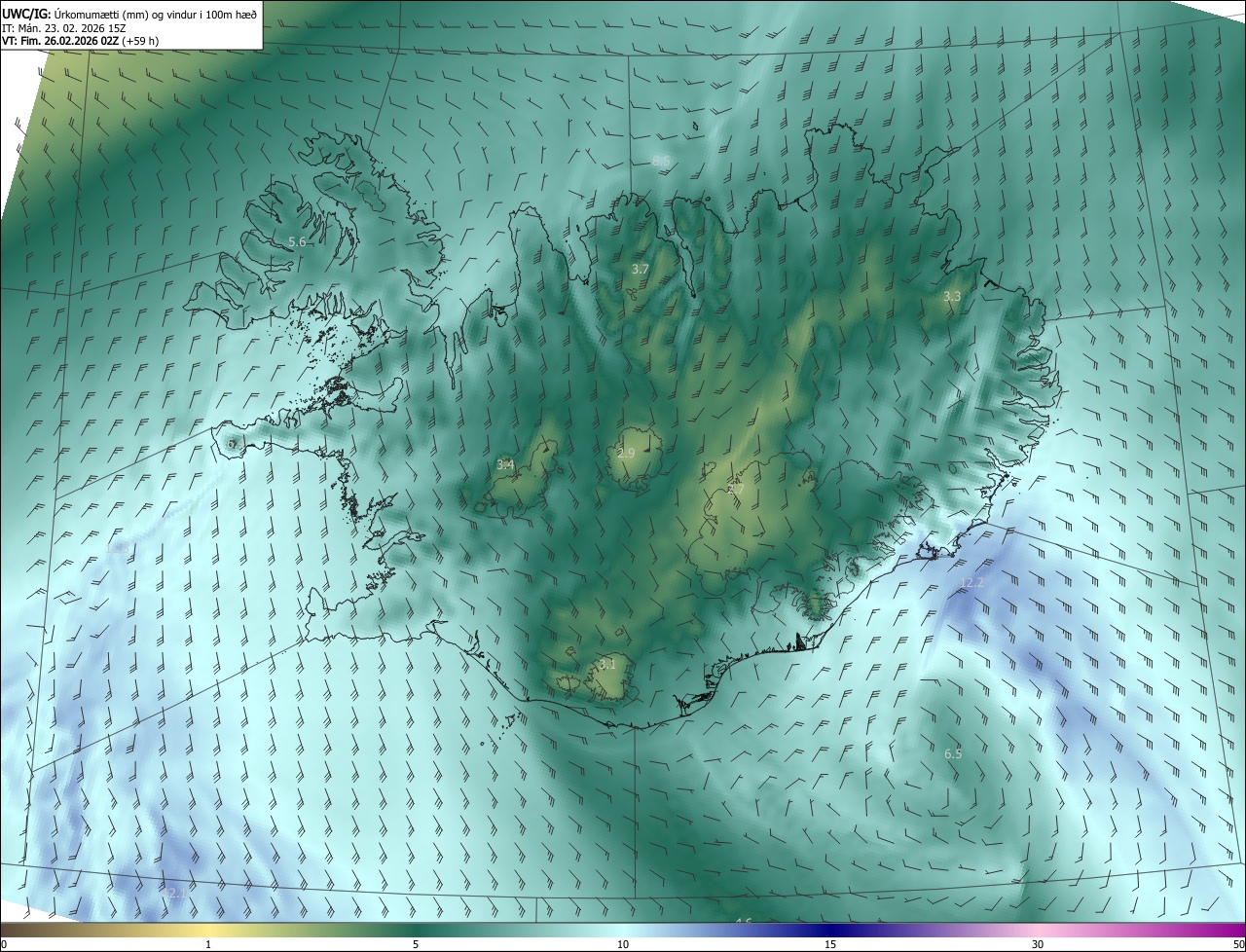Click the 50 tick on the colour scale
1246x952 pixels.
(1239, 944)
